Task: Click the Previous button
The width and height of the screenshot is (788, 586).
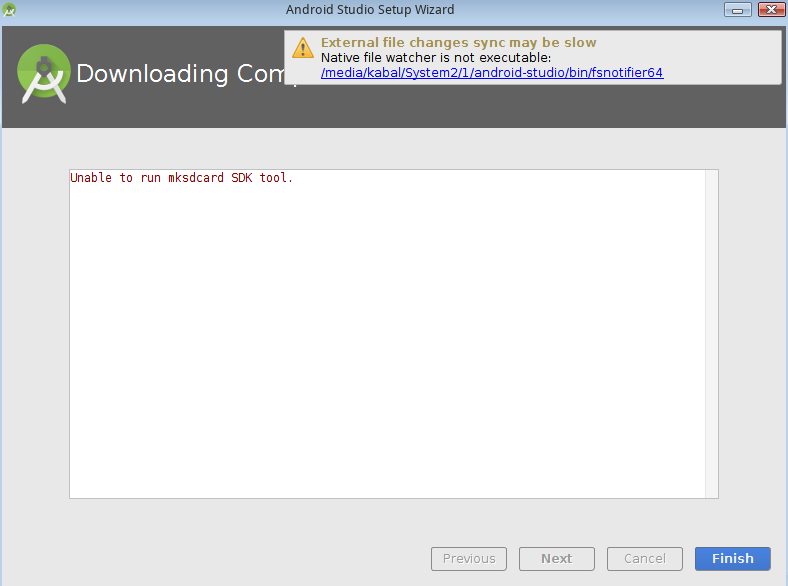Action: [468, 558]
